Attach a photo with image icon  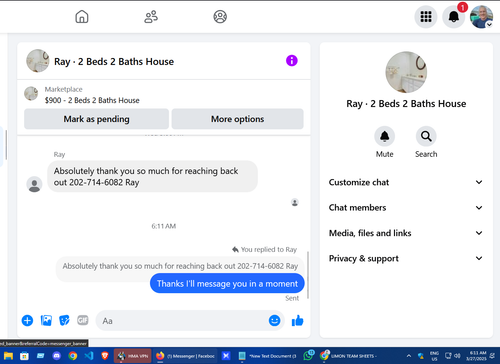(46, 321)
